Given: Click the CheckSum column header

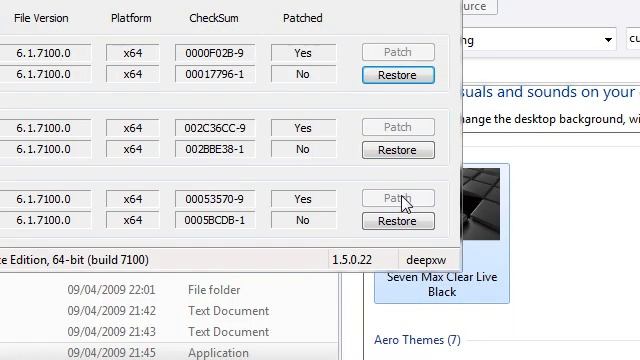Looking at the screenshot, I should coord(214,18).
